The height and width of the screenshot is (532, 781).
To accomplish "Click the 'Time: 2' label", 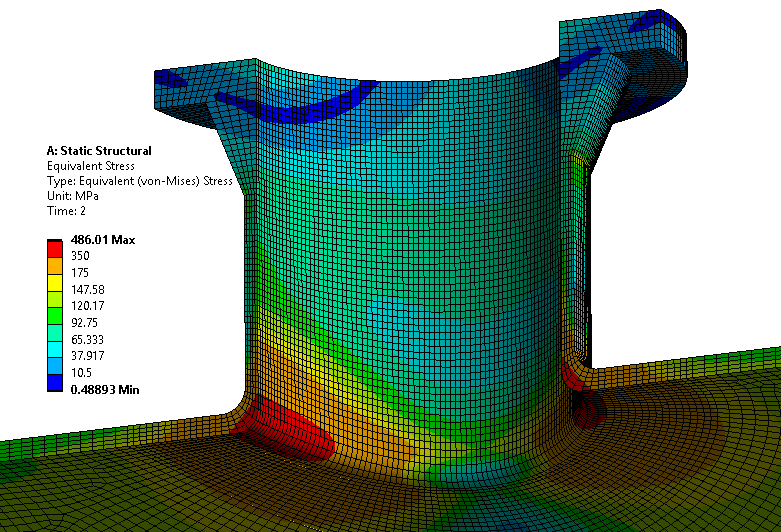I will (x=66, y=211).
